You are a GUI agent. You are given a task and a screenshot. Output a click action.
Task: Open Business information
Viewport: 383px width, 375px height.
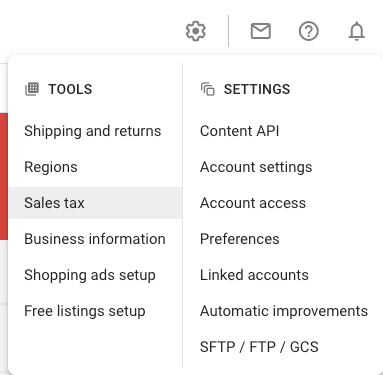[x=95, y=239]
